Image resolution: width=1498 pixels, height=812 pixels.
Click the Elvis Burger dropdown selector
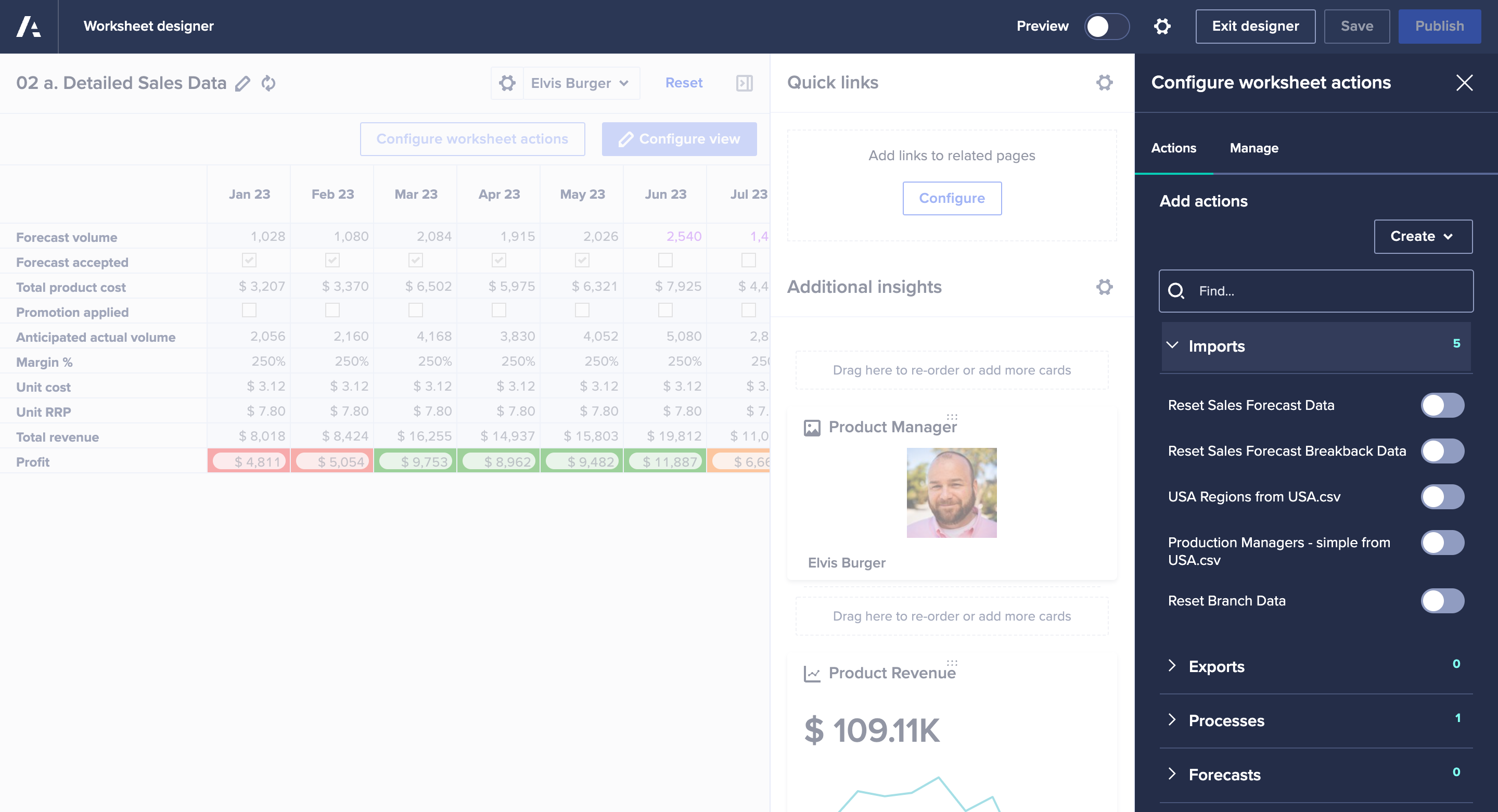(580, 83)
